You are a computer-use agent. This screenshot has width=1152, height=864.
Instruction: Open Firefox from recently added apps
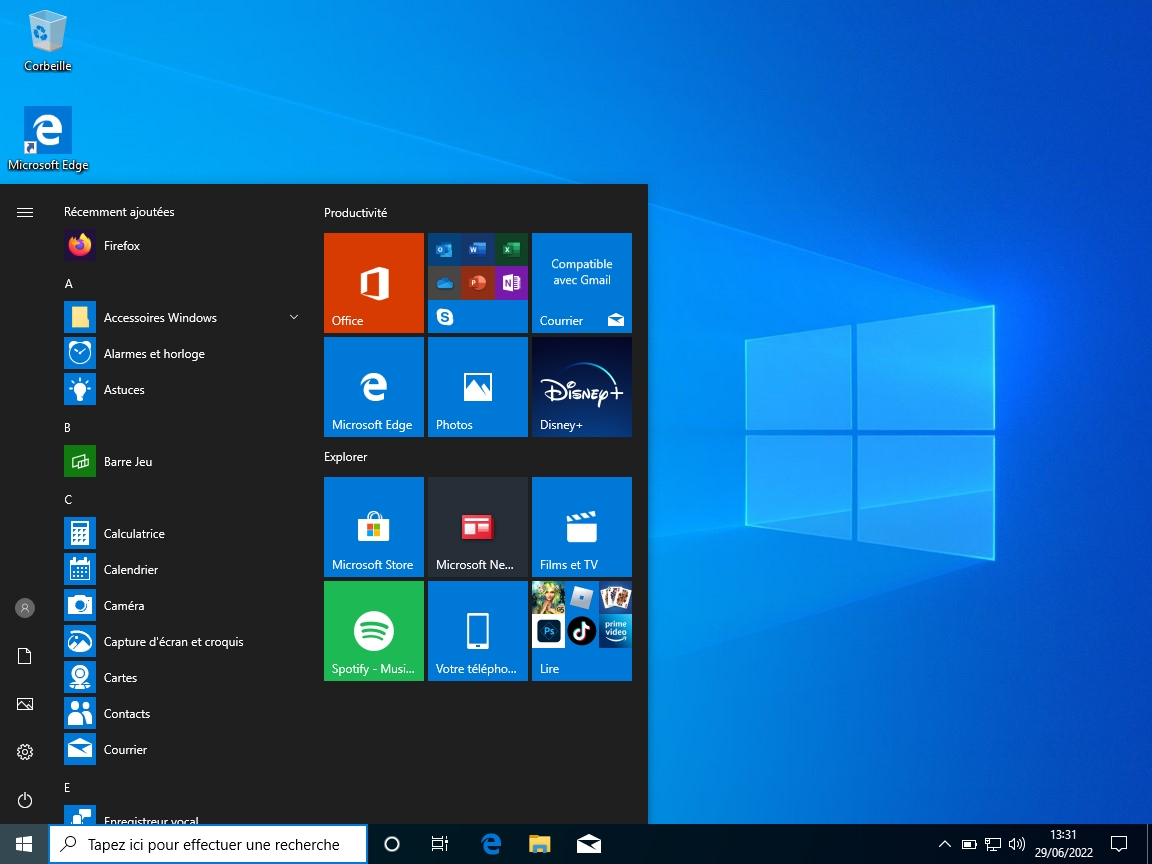[182, 245]
